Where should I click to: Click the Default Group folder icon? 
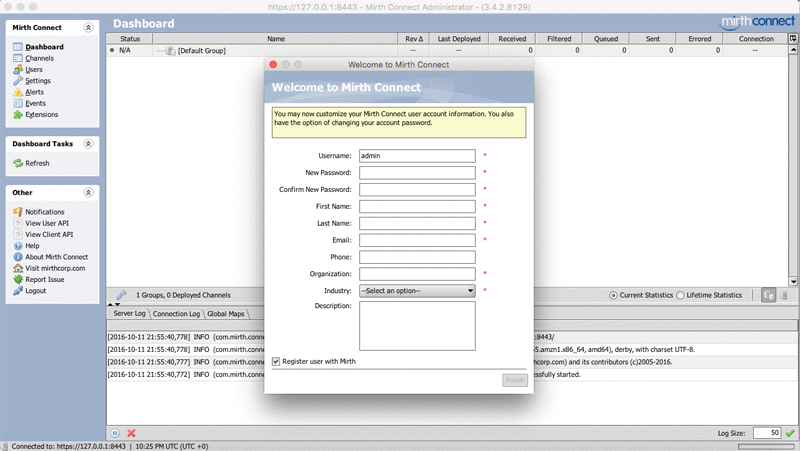click(x=170, y=51)
